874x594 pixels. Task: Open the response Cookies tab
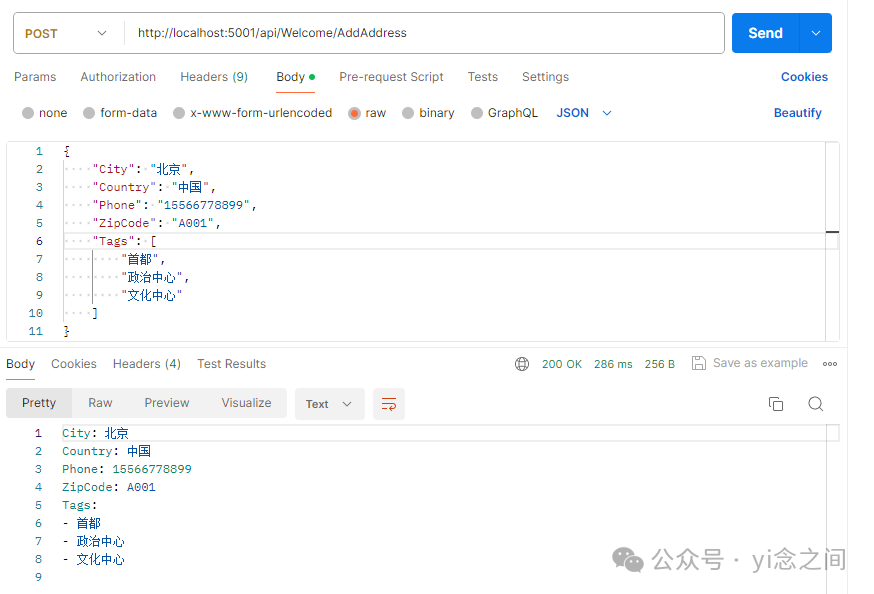[x=74, y=364]
